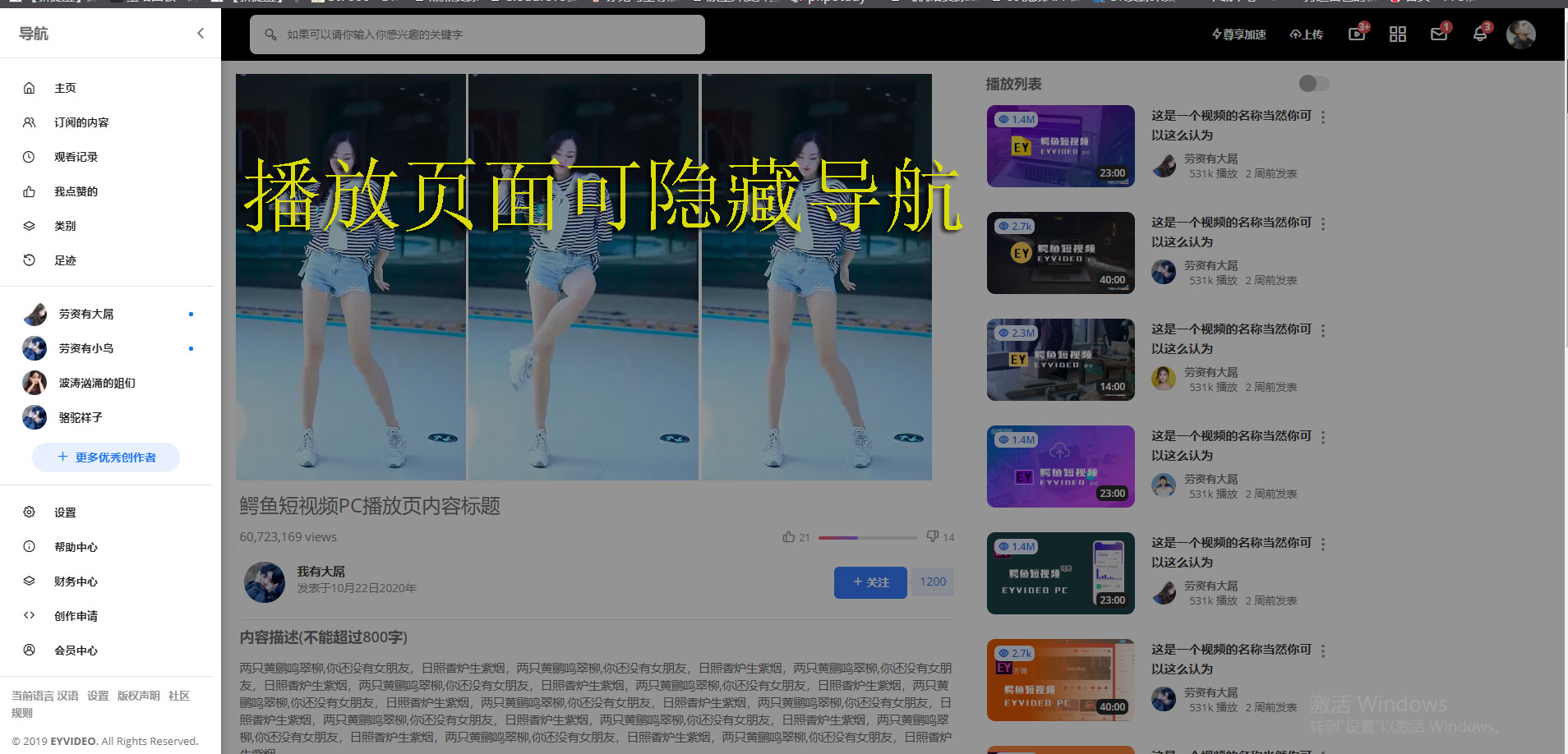The height and width of the screenshot is (754, 1568).
Task: Open the notification bell icon
Action: [x=1479, y=34]
